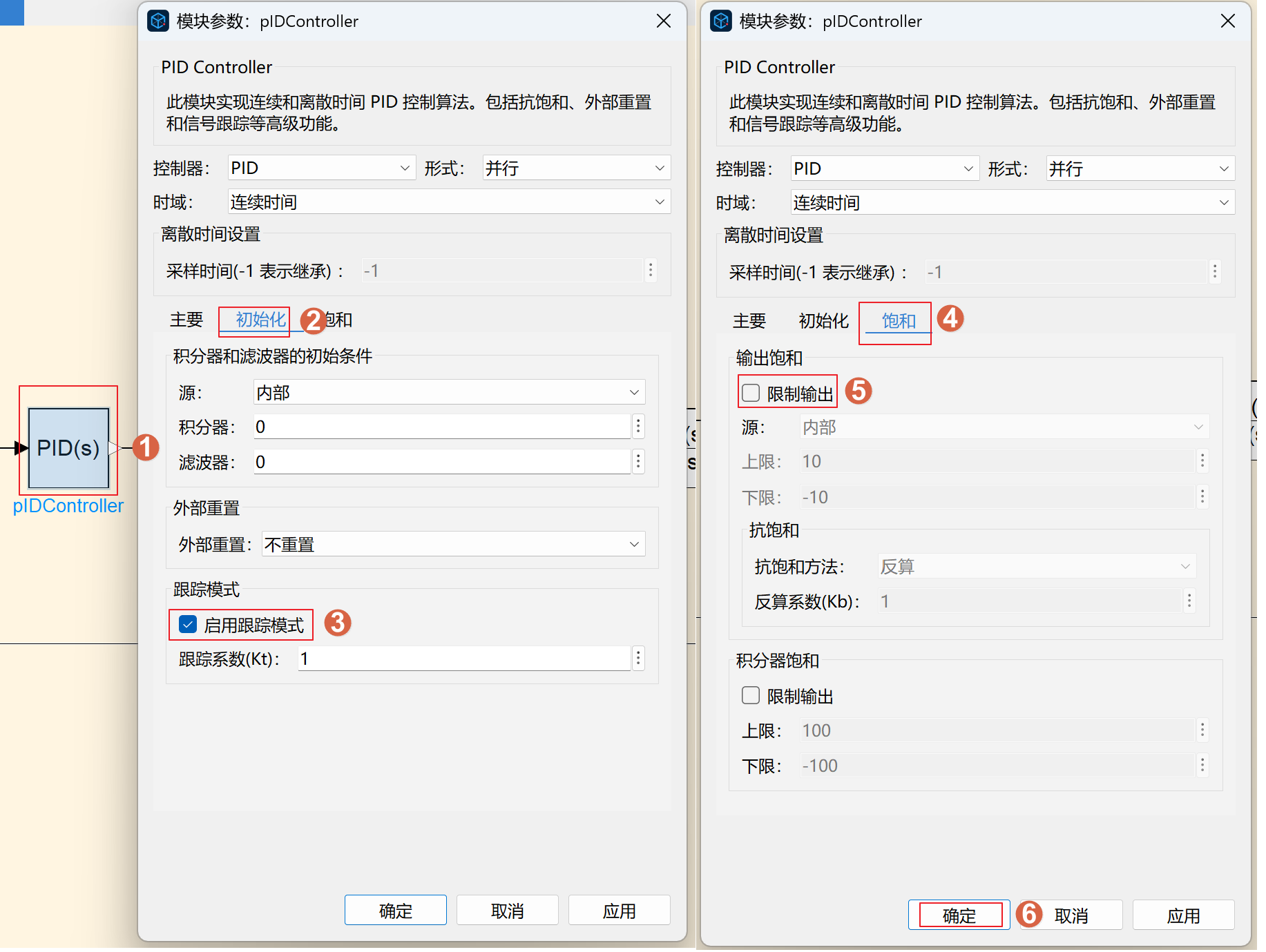The width and height of the screenshot is (1266, 952).
Task: Enable 限制输出 under 积分器饱和
Action: pyautogui.click(x=751, y=696)
